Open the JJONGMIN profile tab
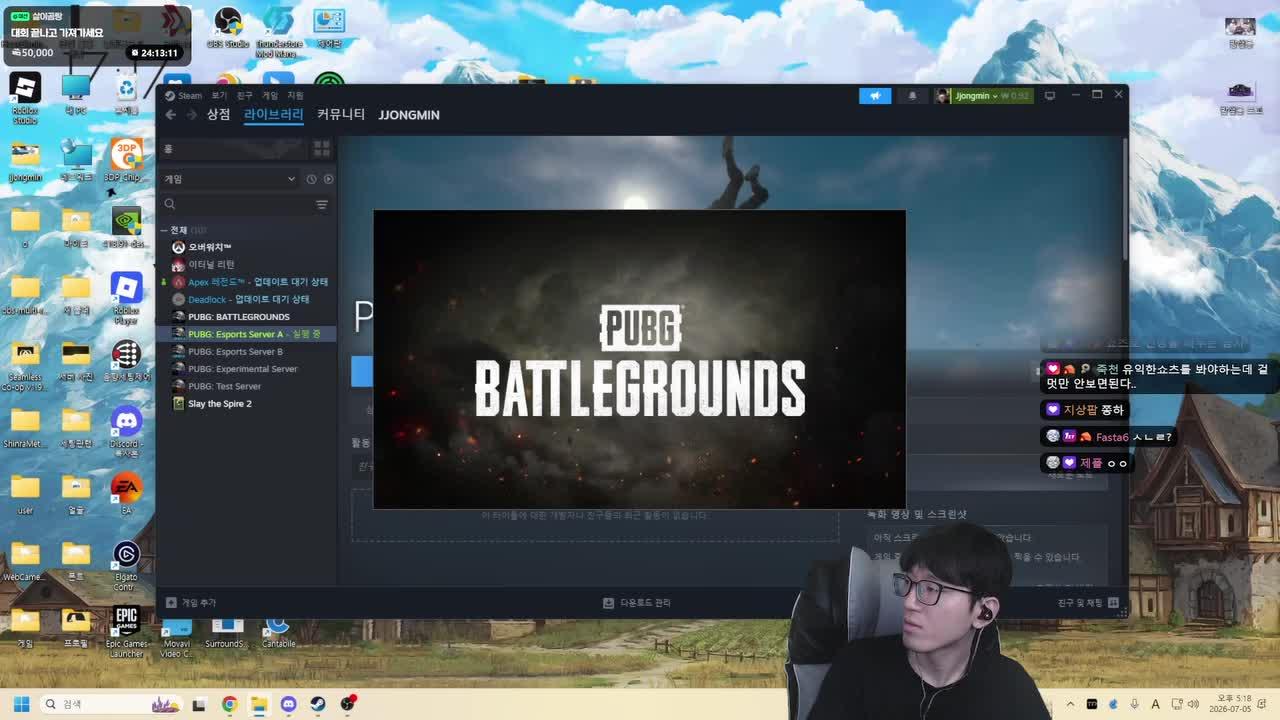 point(409,115)
